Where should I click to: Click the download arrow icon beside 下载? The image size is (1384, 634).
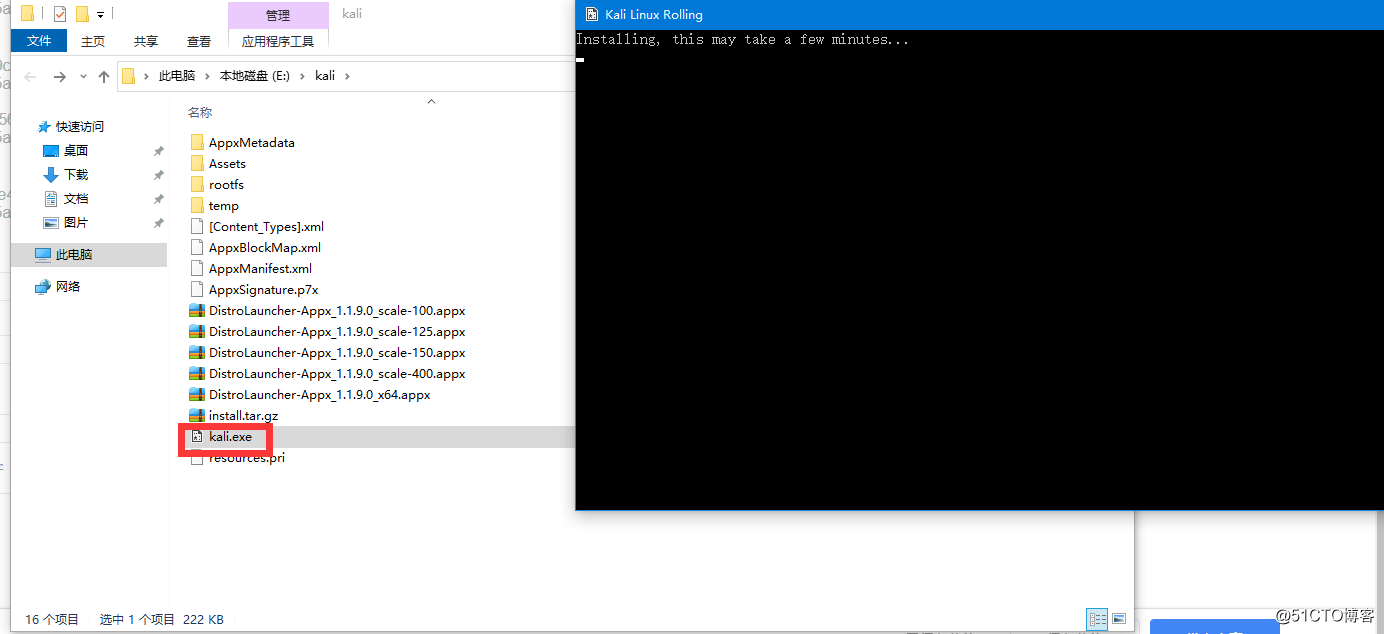[51, 174]
